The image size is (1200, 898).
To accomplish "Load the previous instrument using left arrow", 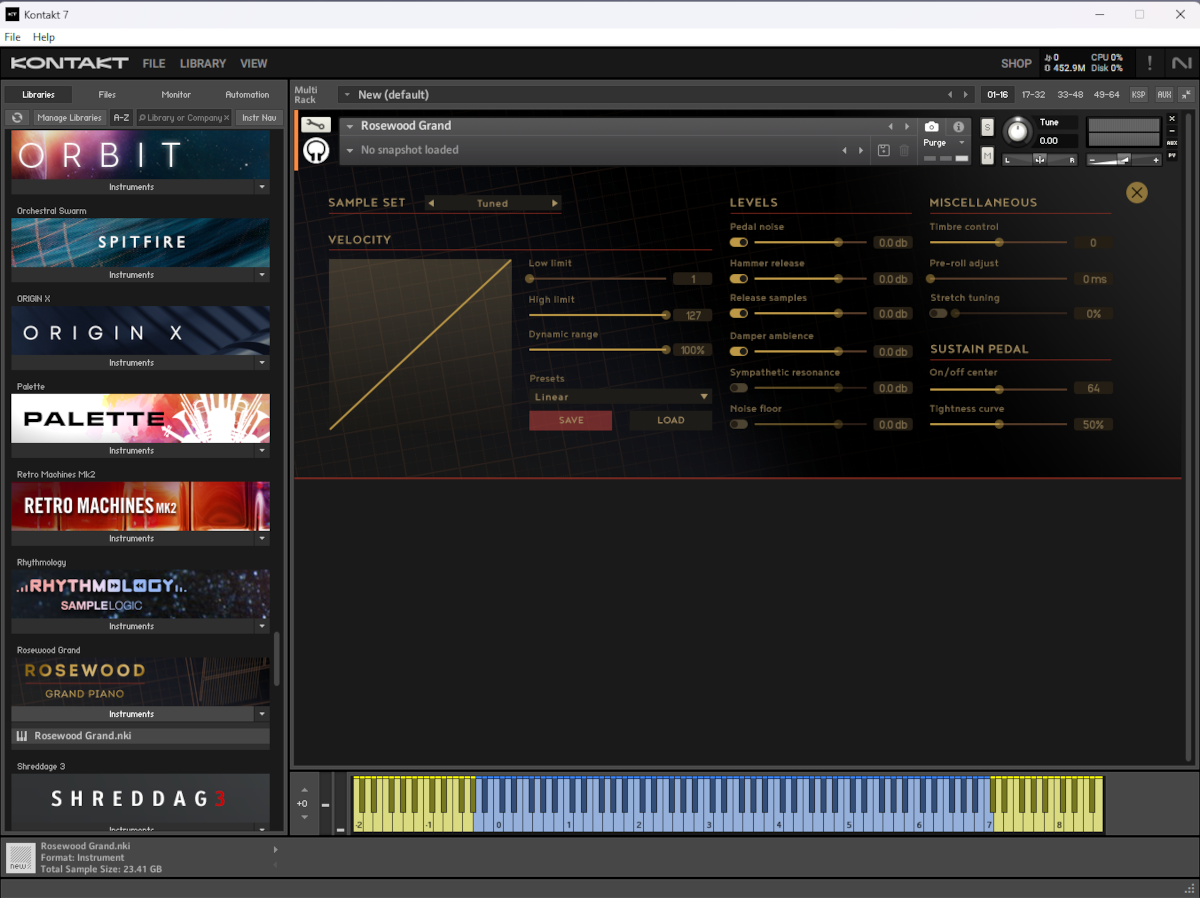I will click(x=890, y=126).
